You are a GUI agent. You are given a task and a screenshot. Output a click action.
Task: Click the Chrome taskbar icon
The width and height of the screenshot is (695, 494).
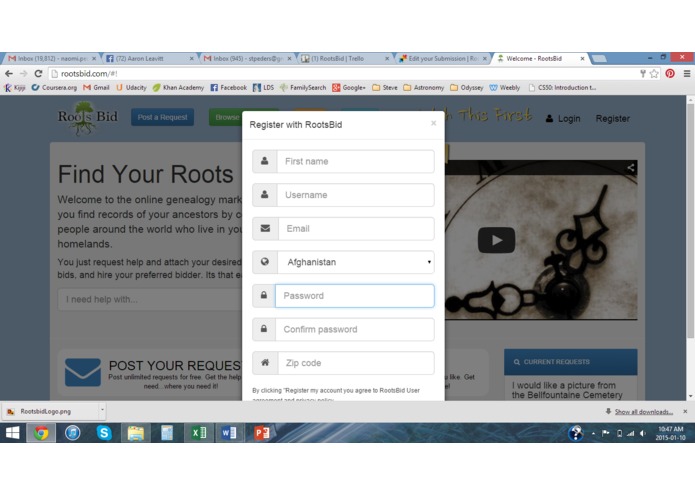(x=41, y=433)
